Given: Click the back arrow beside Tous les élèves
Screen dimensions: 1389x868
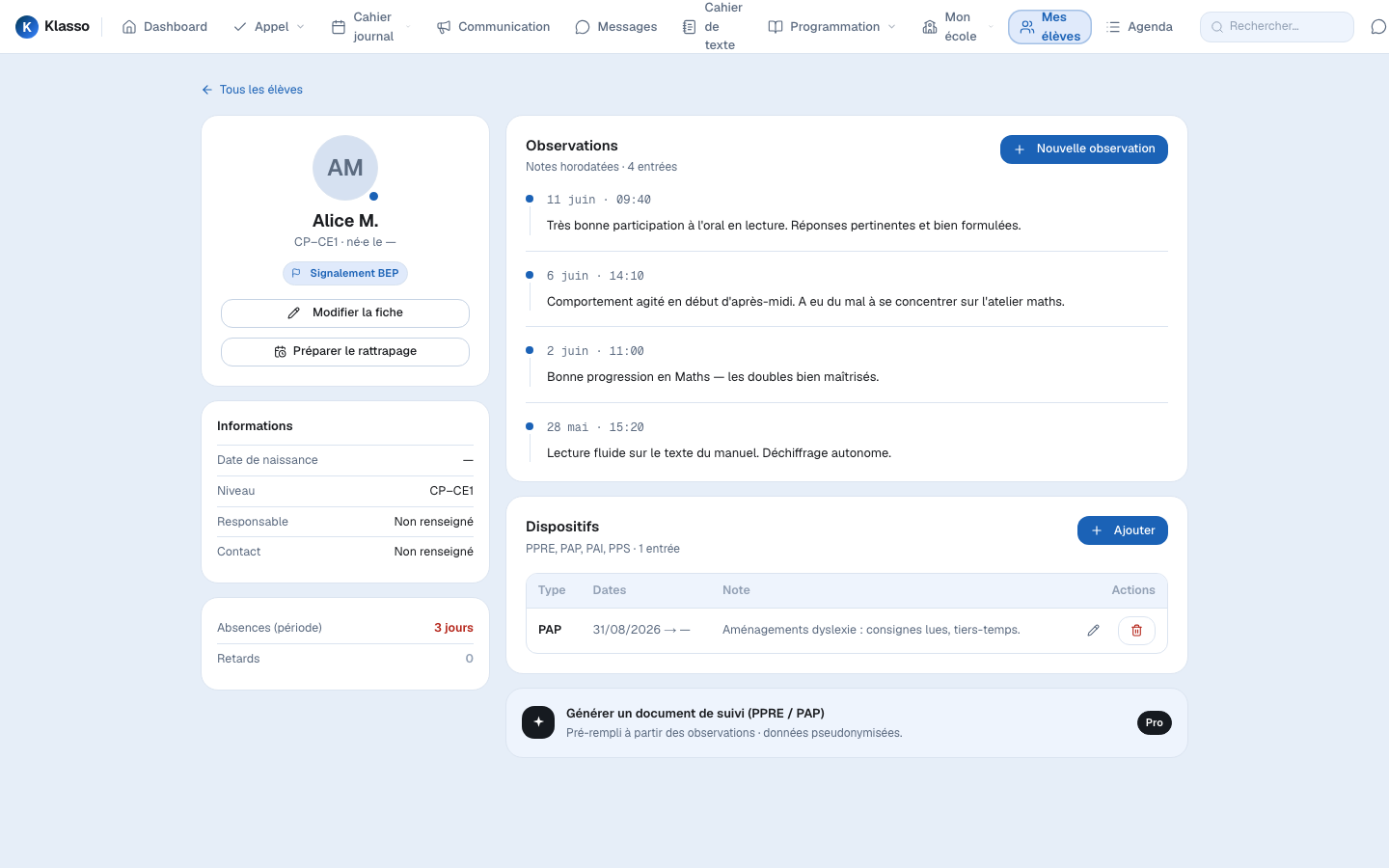Looking at the screenshot, I should (206, 90).
